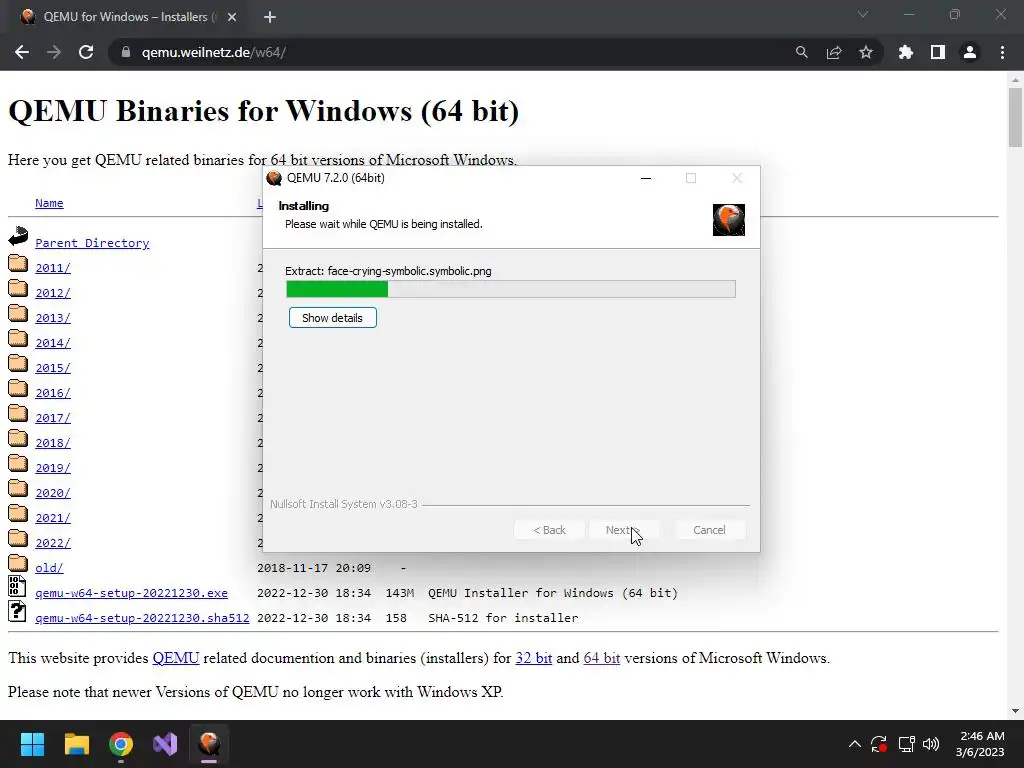Open the 2022/ folder link
The height and width of the screenshot is (768, 1024).
coord(53,543)
